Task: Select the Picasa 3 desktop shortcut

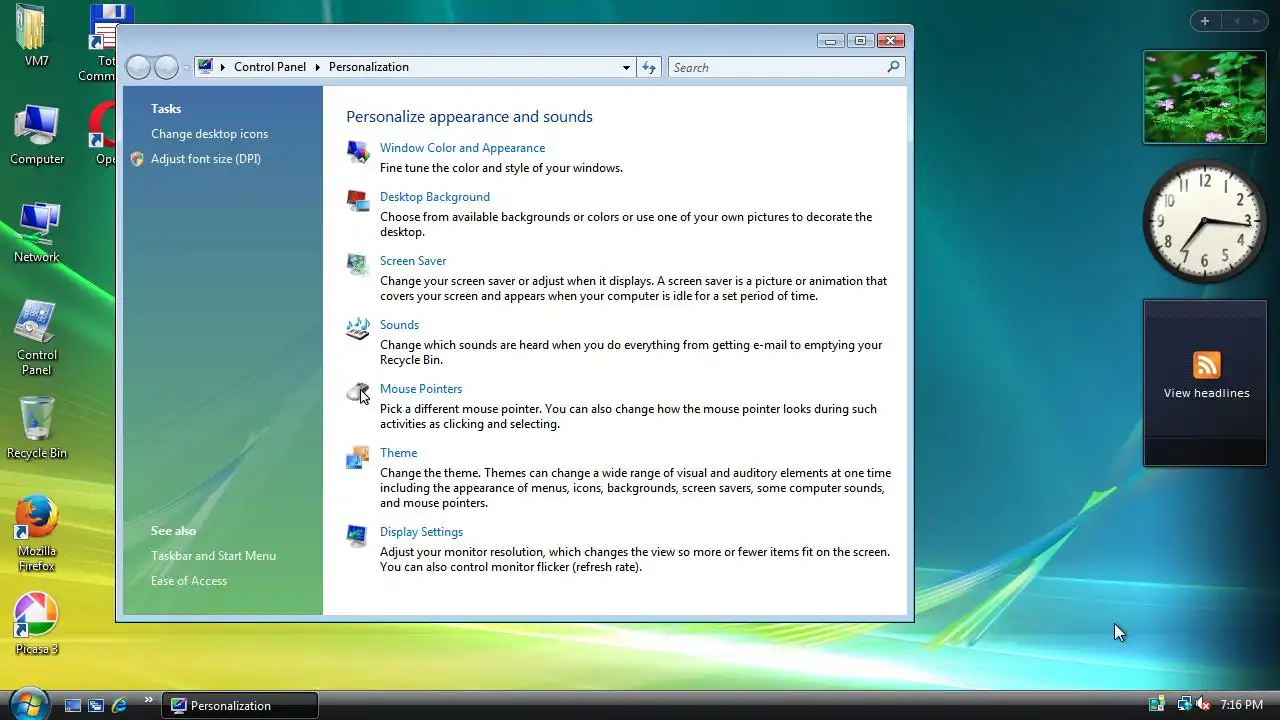Action: click(37, 624)
